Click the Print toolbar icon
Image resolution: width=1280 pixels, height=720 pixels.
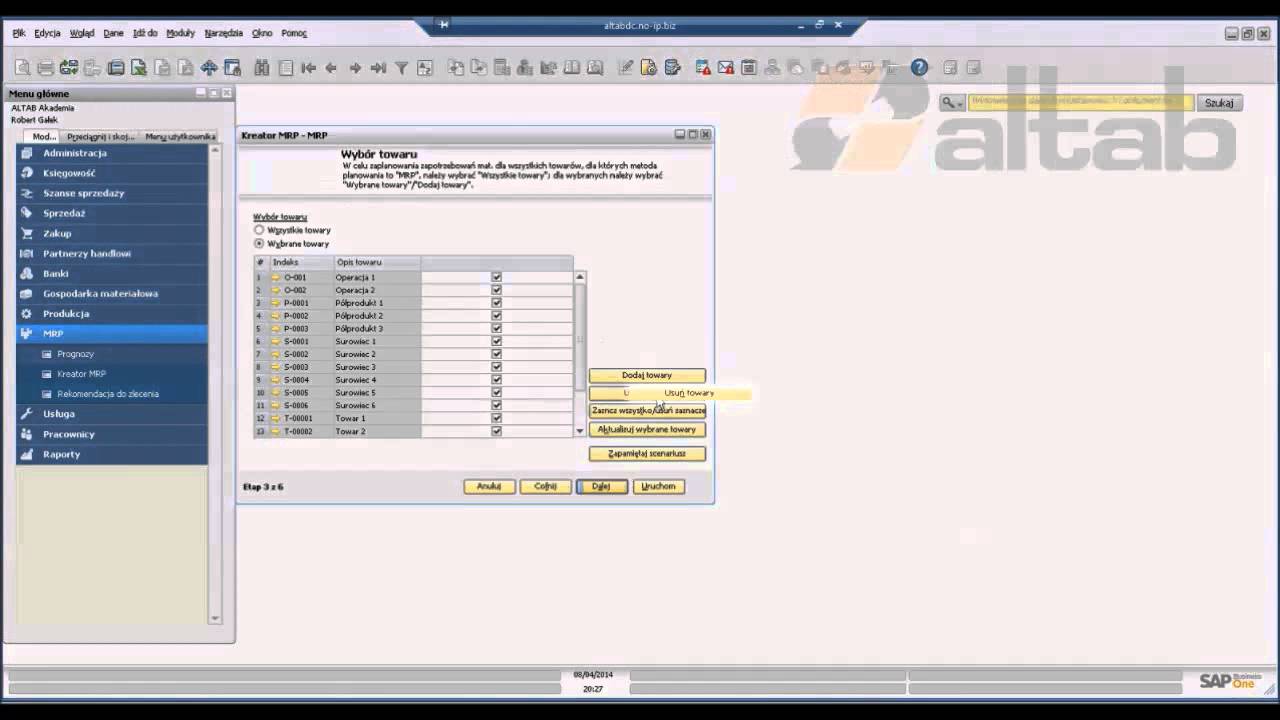coord(45,68)
